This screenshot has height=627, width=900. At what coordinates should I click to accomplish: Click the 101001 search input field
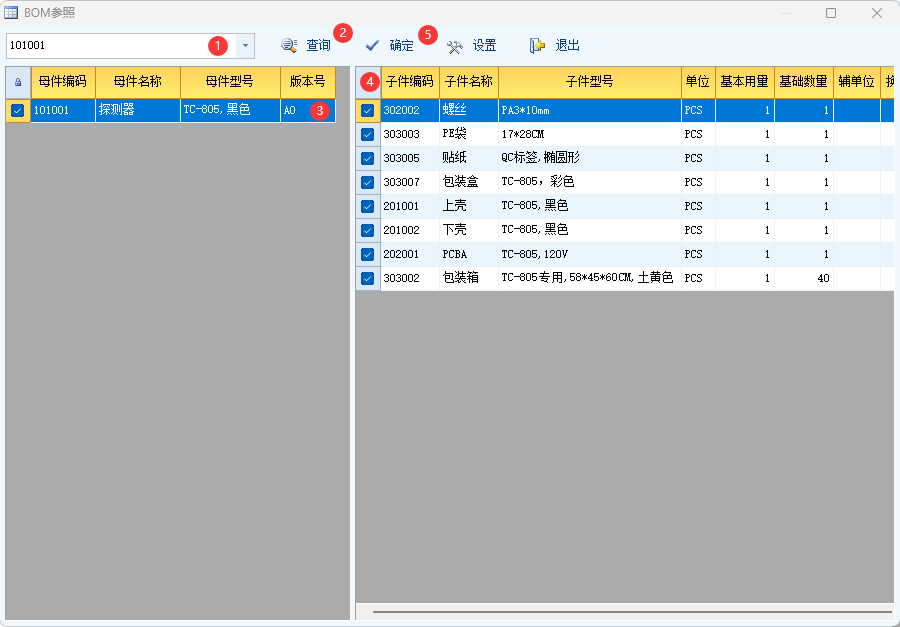[121, 45]
